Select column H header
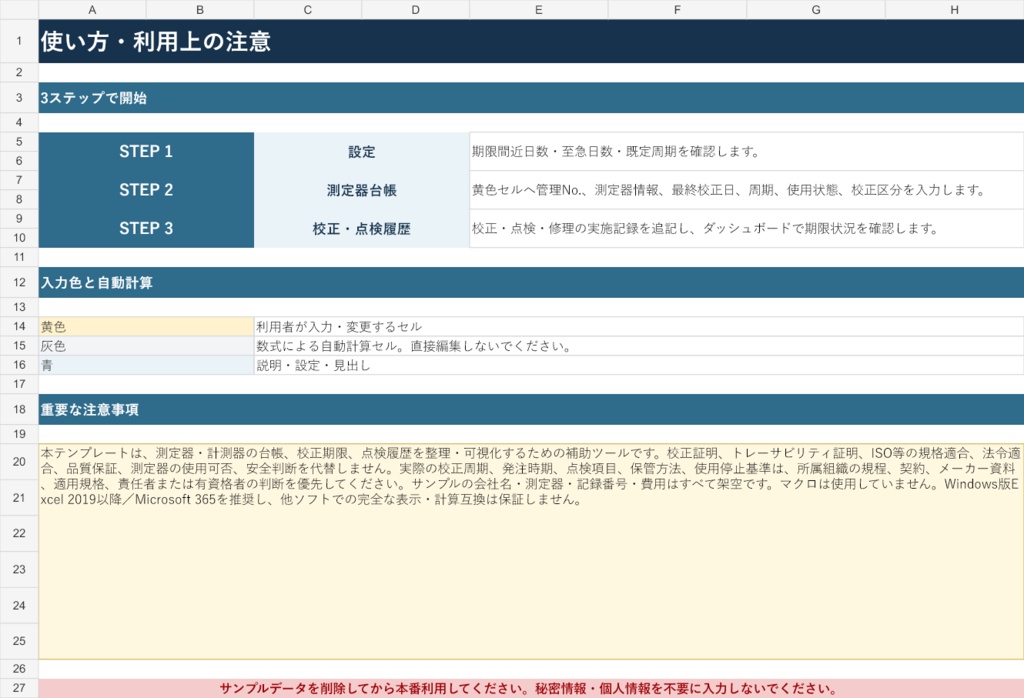1024x698 pixels. tap(954, 10)
